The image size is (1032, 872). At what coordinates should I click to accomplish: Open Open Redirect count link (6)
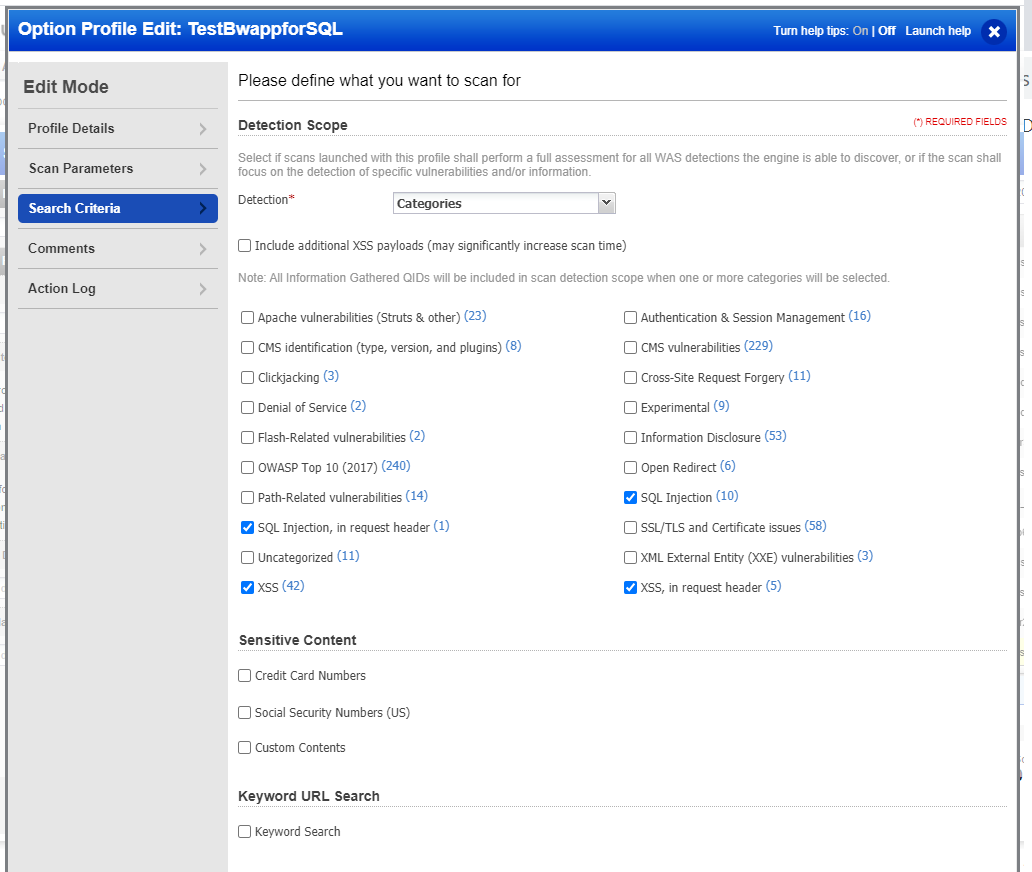(728, 467)
